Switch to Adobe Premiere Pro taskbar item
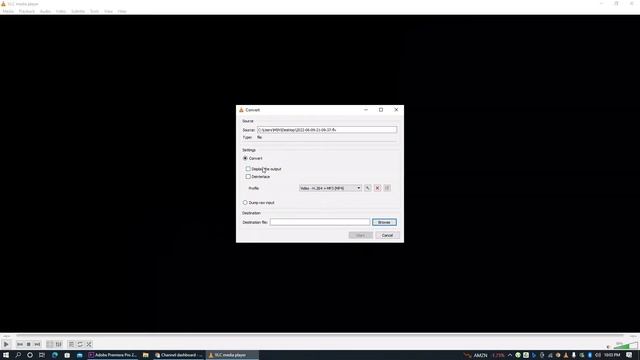Image resolution: width=640 pixels, height=360 pixels. (x=113, y=355)
